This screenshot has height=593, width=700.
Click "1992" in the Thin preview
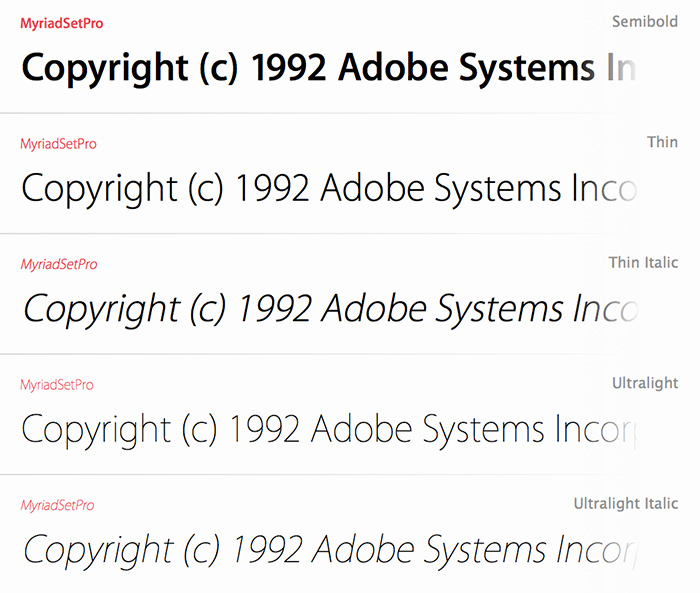coord(272,188)
